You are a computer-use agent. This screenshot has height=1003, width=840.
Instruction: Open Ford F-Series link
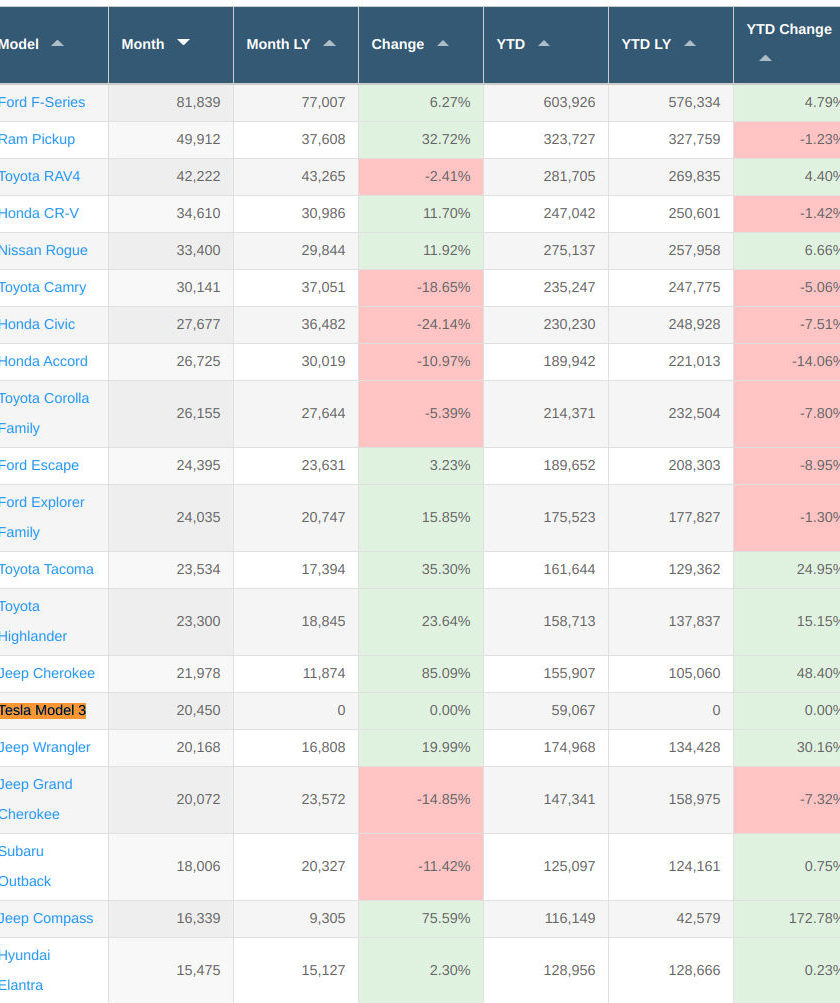[42, 102]
